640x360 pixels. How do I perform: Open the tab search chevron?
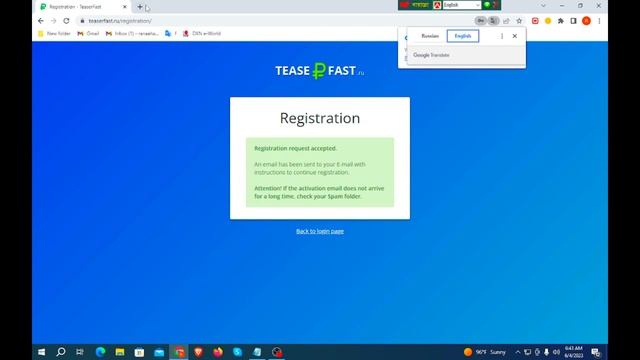coord(543,6)
